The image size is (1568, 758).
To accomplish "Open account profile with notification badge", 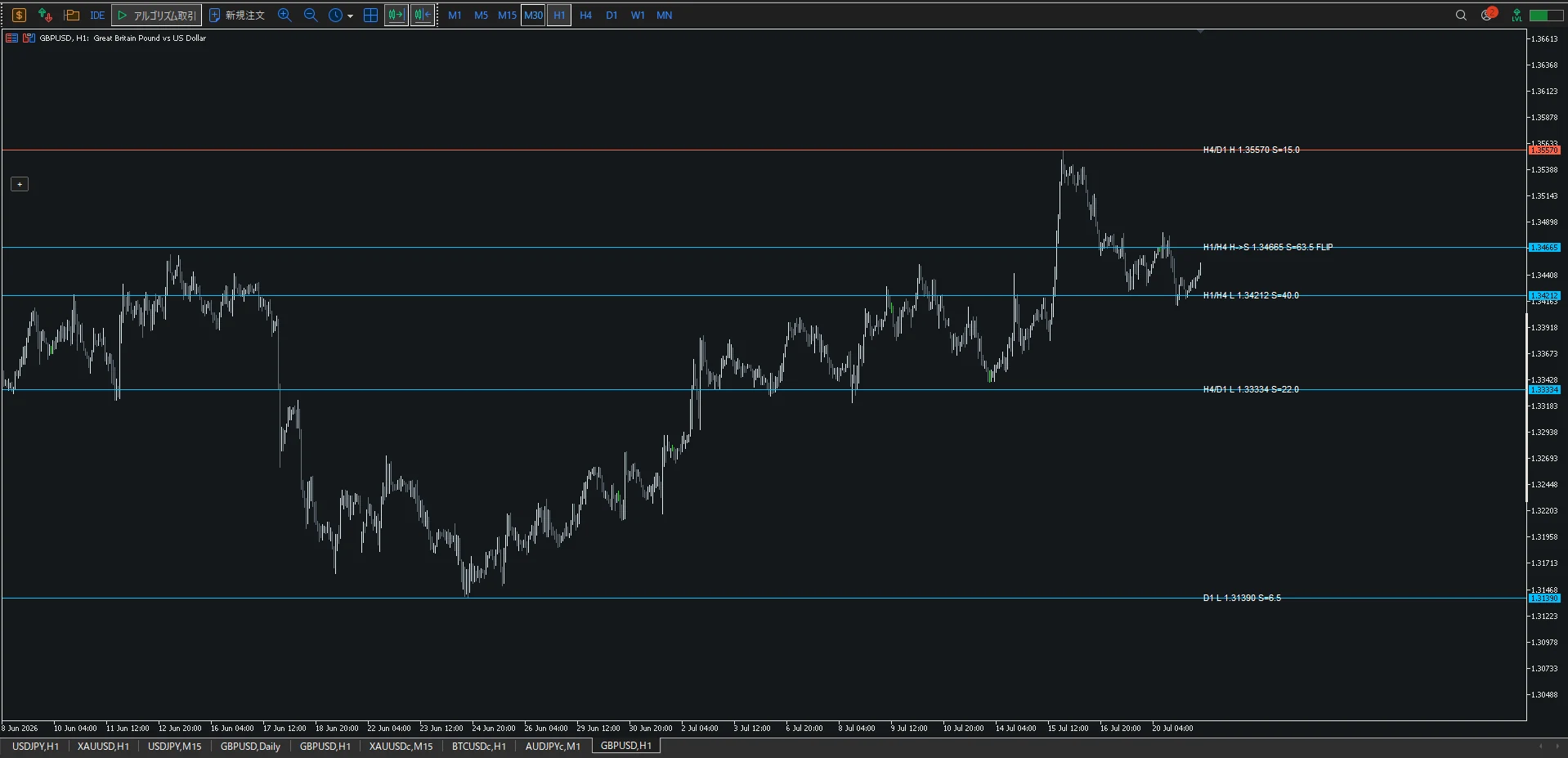I will pos(1488,14).
